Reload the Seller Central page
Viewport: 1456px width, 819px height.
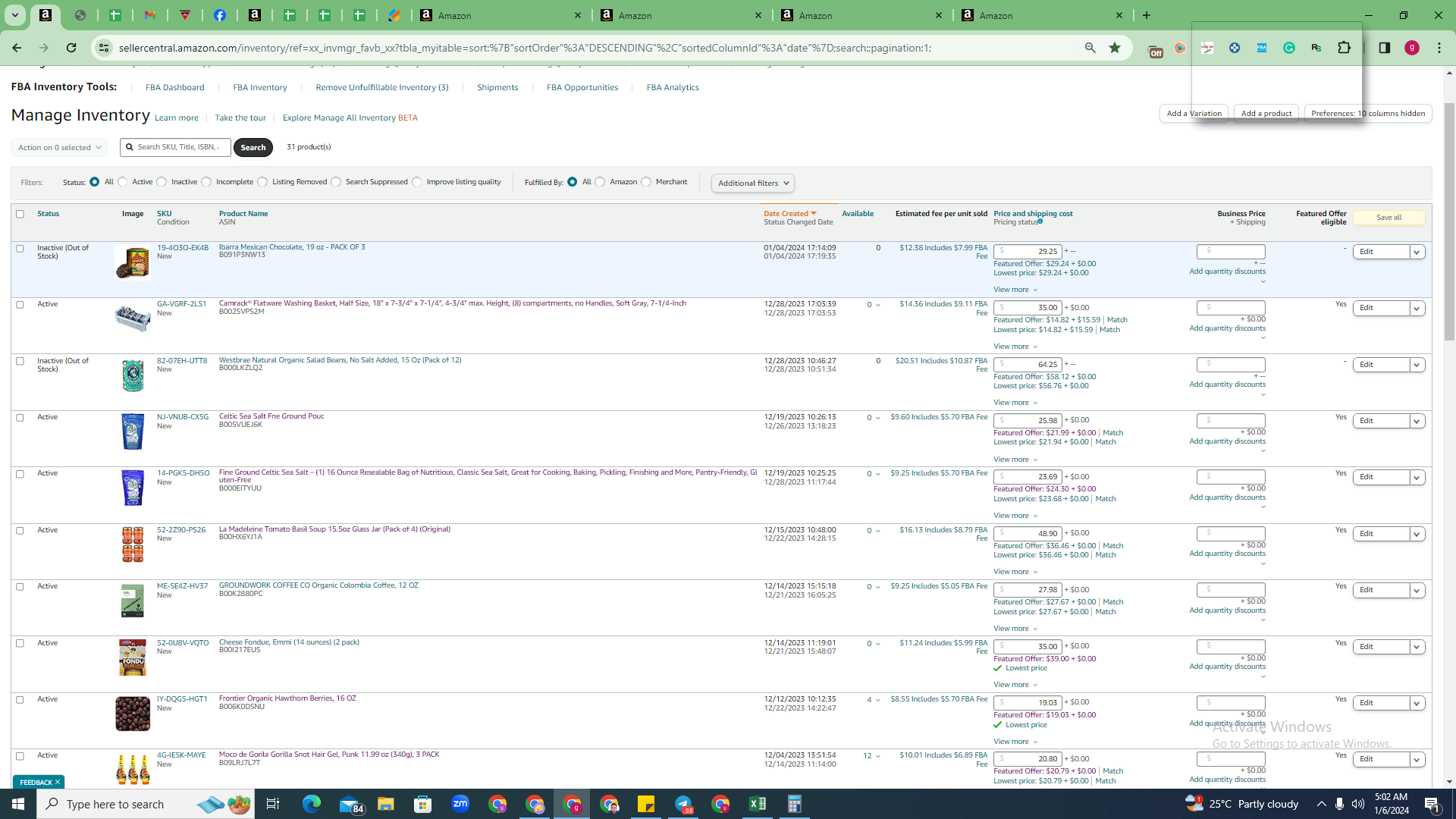click(x=71, y=48)
